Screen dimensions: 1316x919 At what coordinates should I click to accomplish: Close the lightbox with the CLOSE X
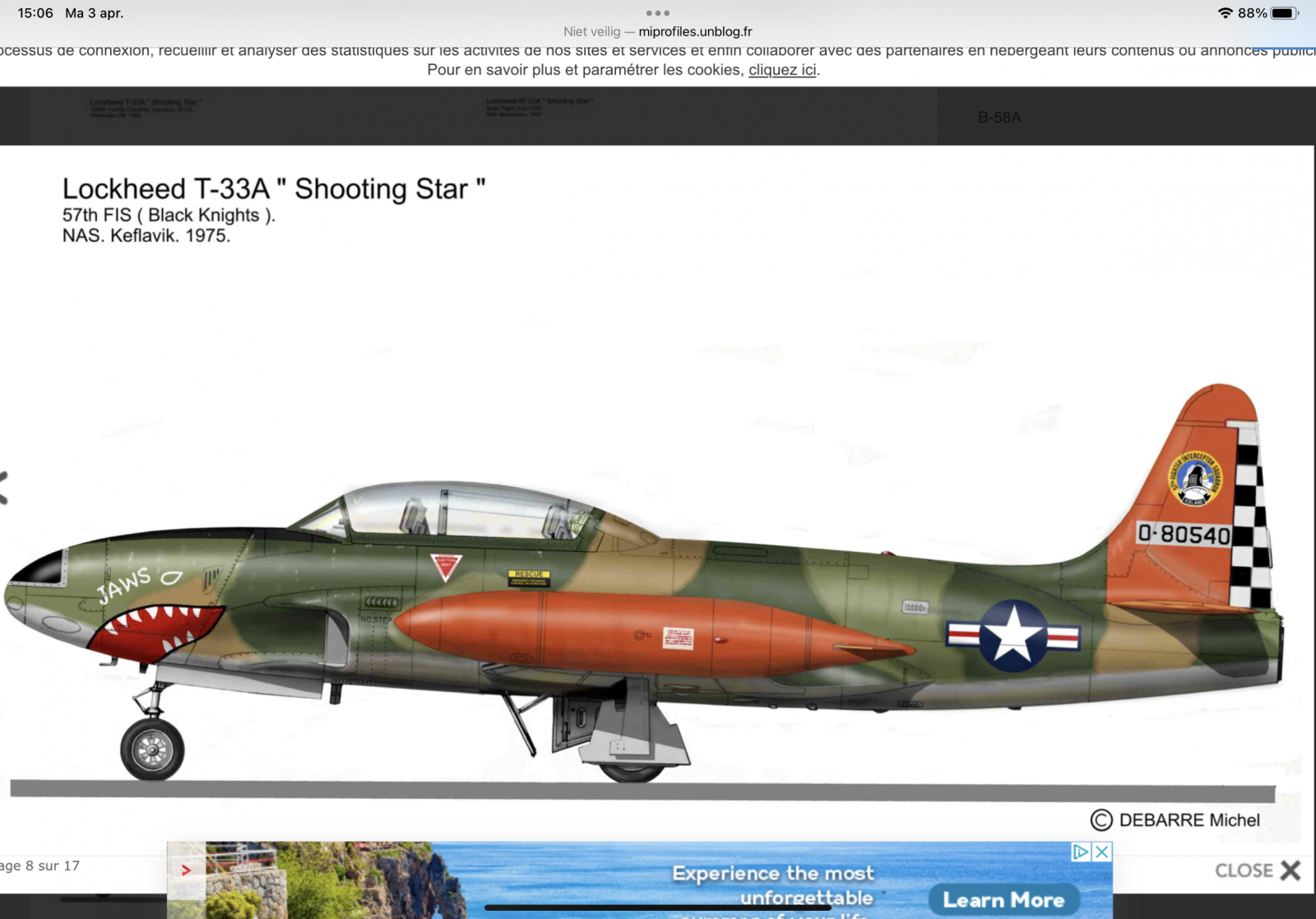click(1258, 870)
